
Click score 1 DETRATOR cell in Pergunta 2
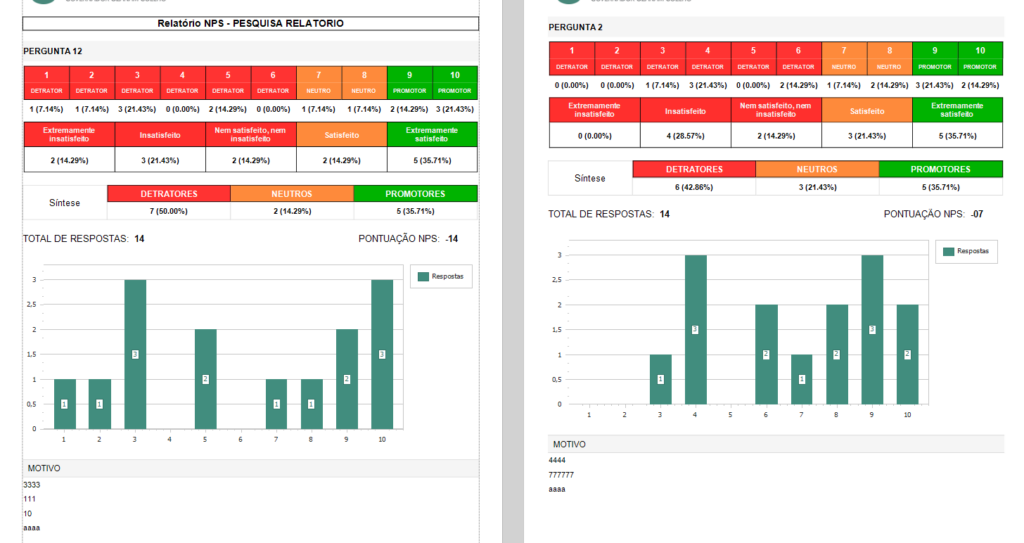571,58
